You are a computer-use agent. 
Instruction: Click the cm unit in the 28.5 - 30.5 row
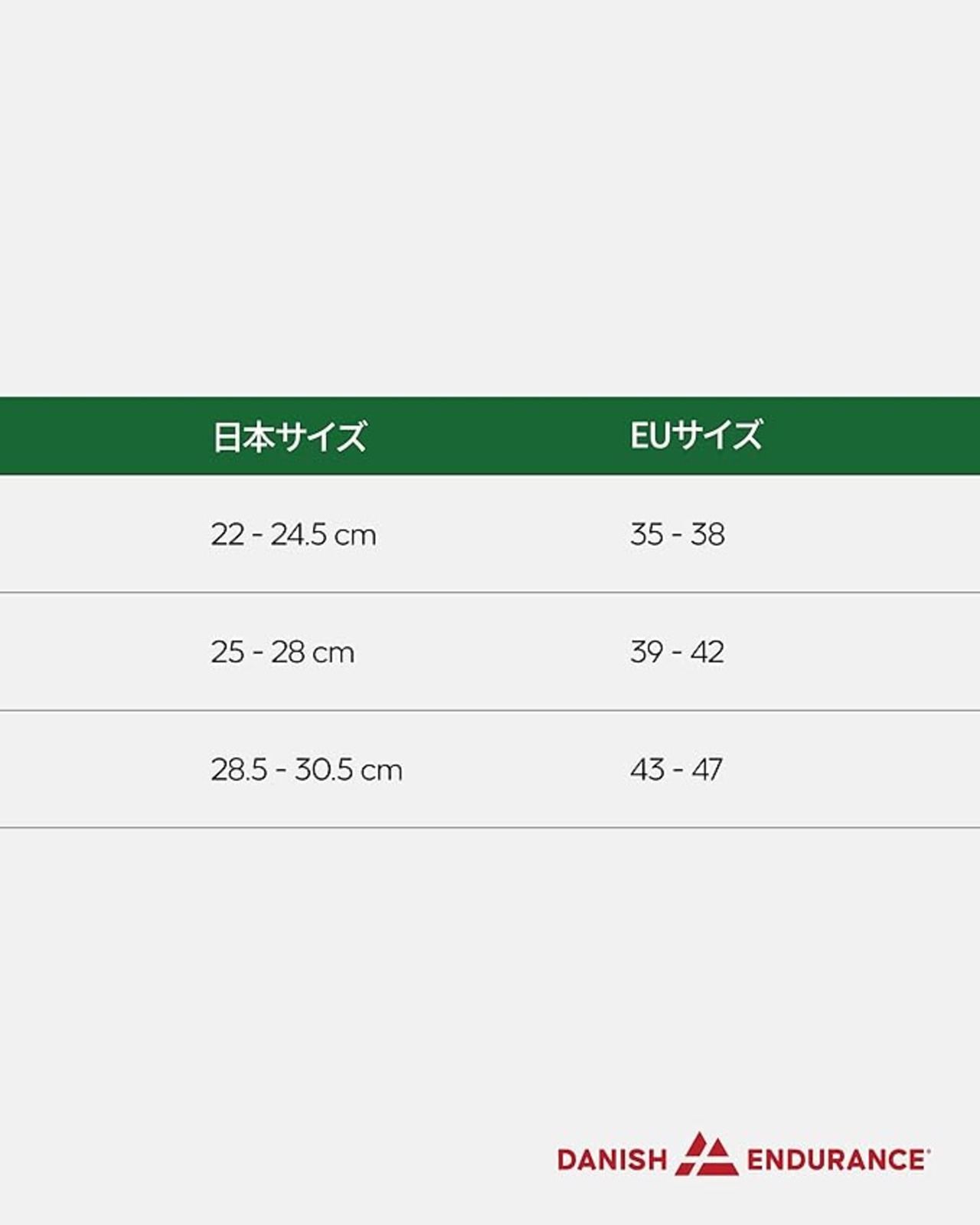(x=381, y=771)
